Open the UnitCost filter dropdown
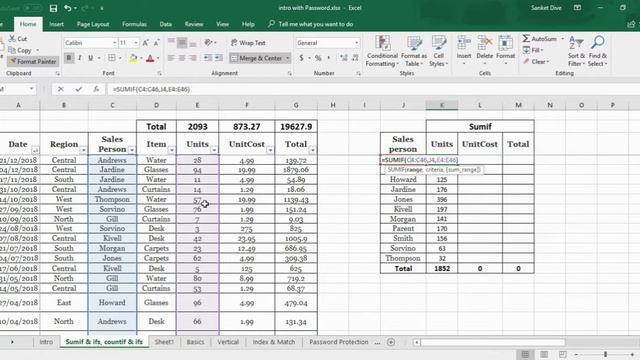This screenshot has height=360, width=640. 270,150
